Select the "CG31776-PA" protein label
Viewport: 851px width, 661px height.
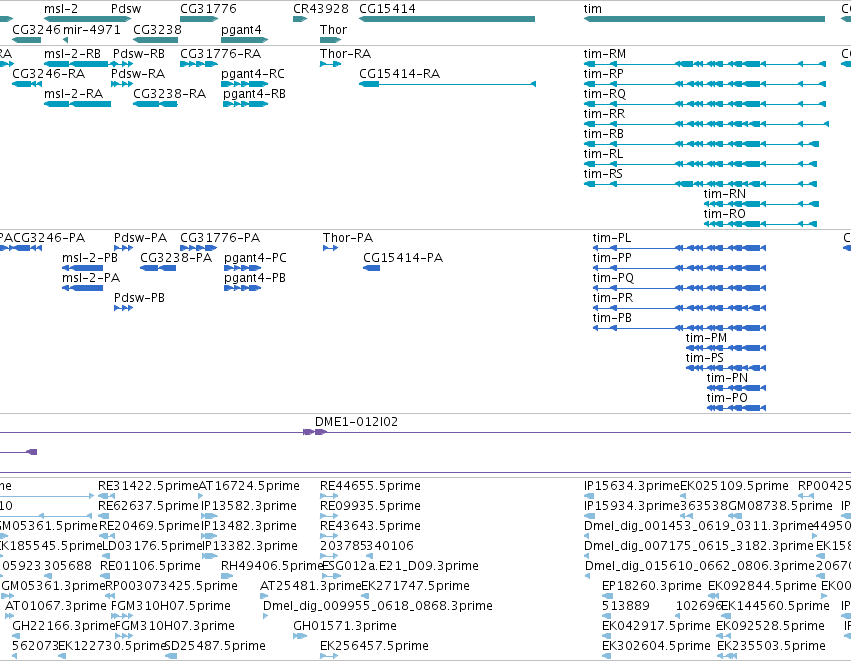(x=220, y=238)
